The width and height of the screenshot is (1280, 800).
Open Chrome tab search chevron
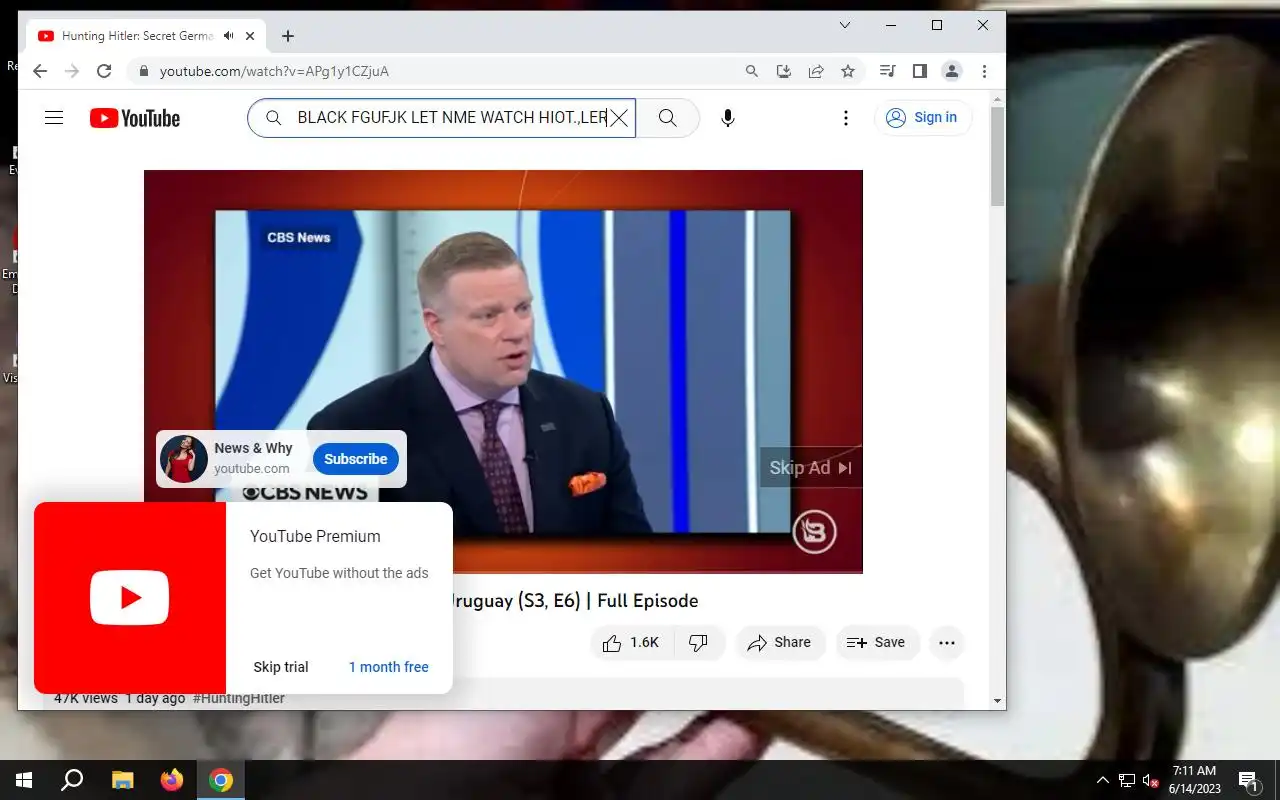(845, 25)
